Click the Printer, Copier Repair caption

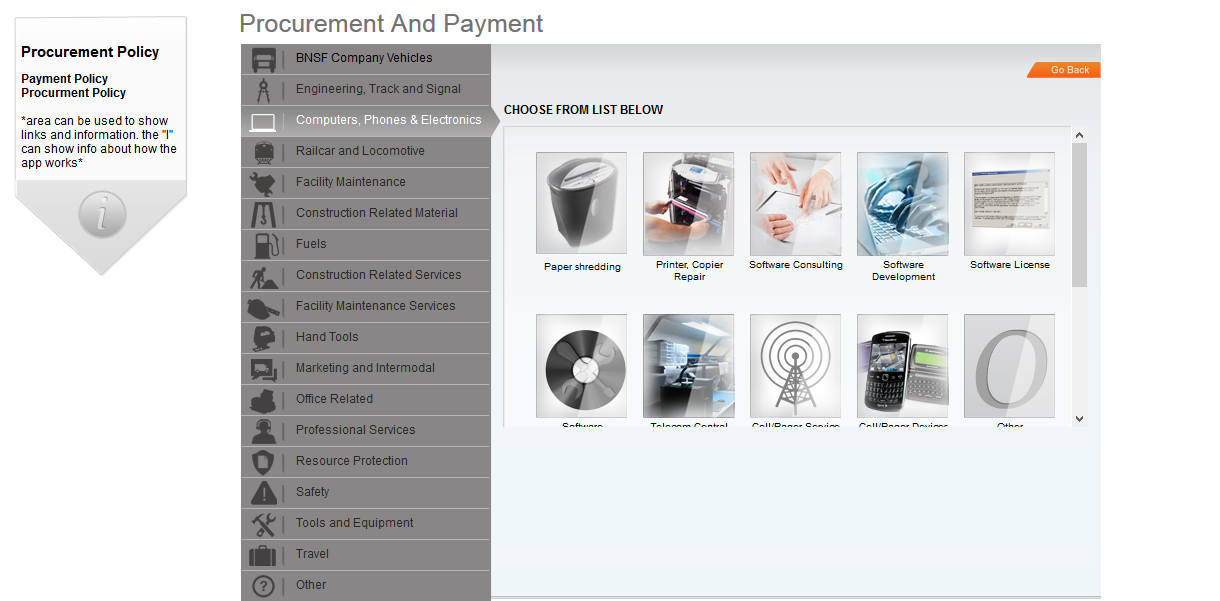pos(689,271)
